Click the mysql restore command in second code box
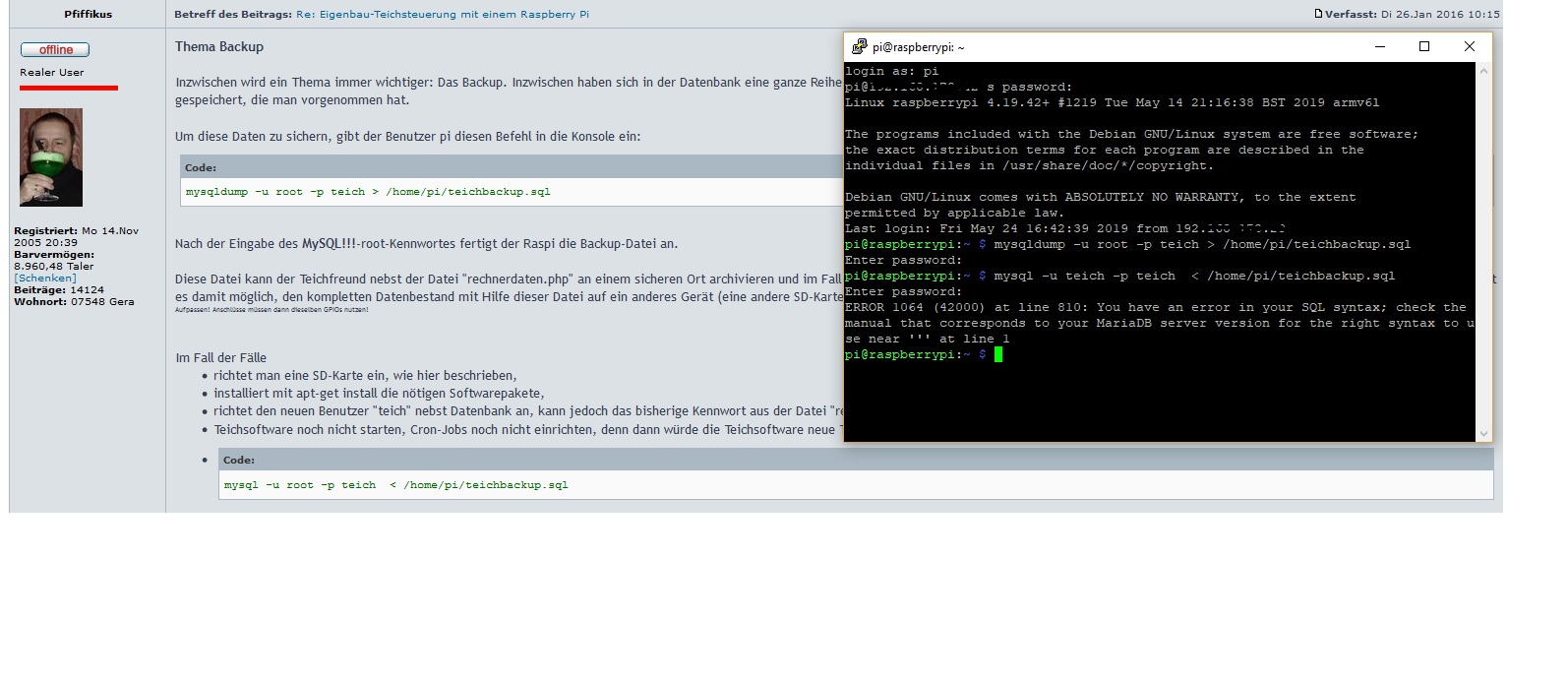Image resolution: width=1568 pixels, height=682 pixels. click(395, 485)
